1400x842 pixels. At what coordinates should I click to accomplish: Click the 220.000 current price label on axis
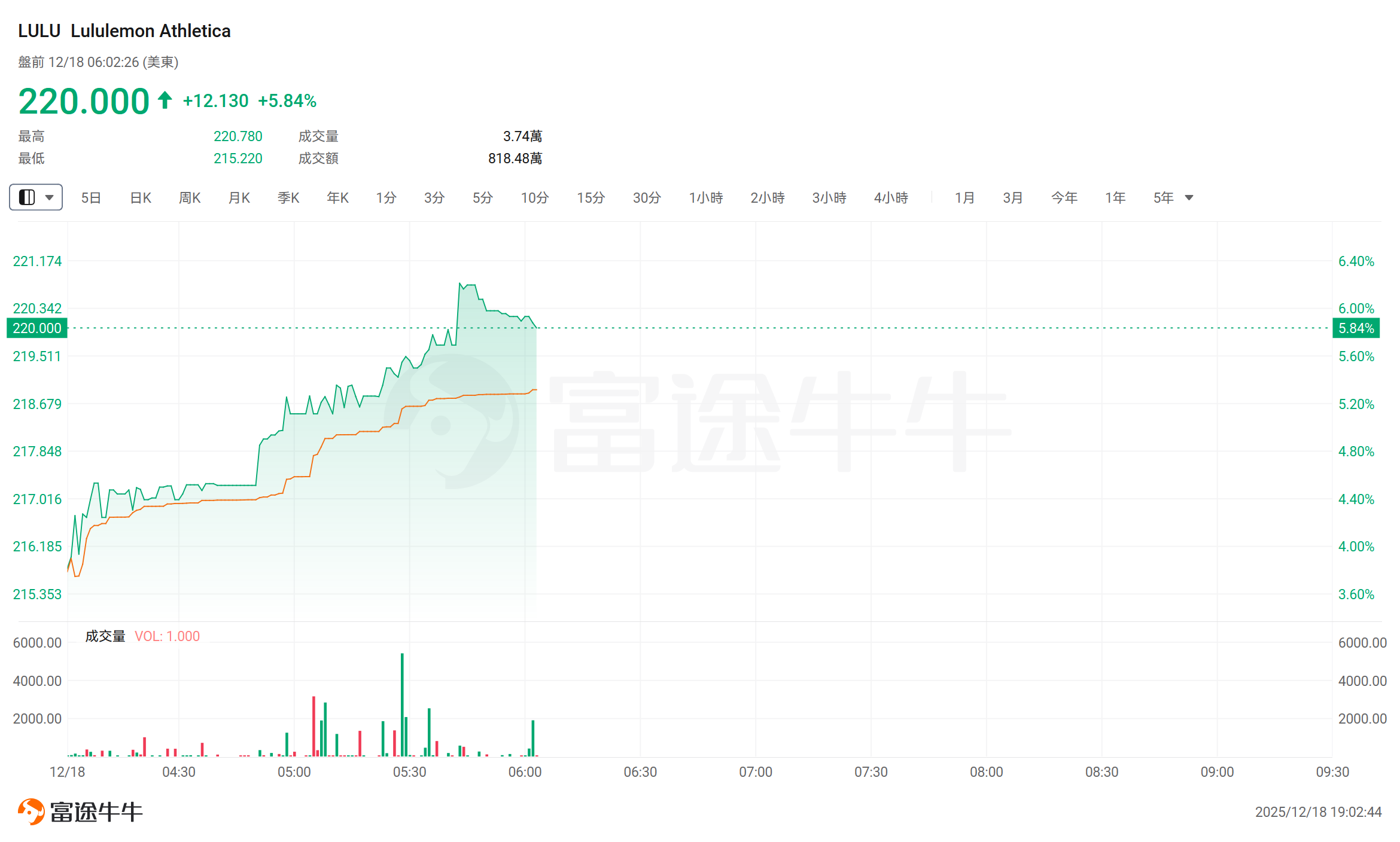pyautogui.click(x=37, y=328)
